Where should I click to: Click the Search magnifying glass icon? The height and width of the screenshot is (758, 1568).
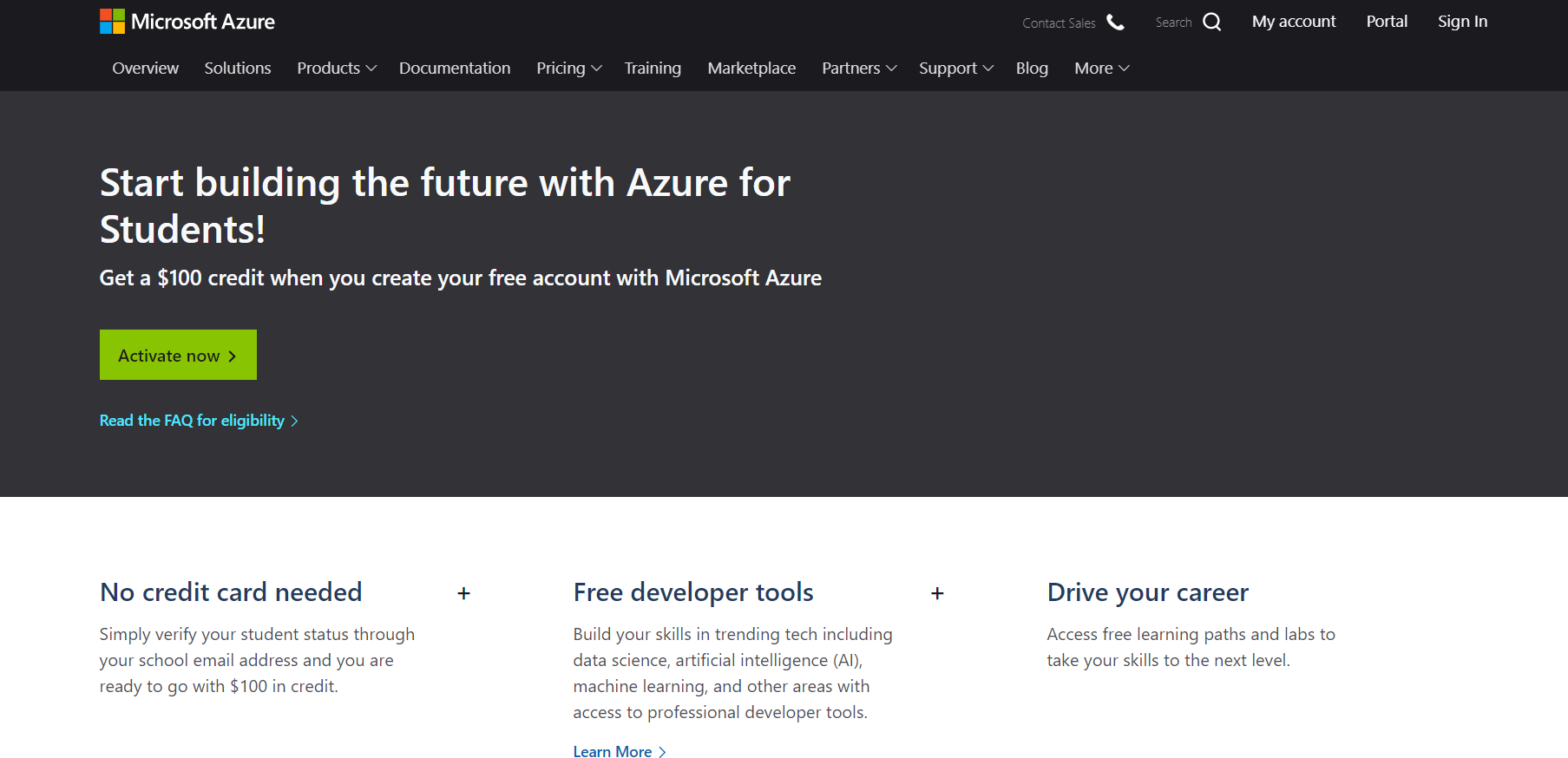(x=1211, y=23)
